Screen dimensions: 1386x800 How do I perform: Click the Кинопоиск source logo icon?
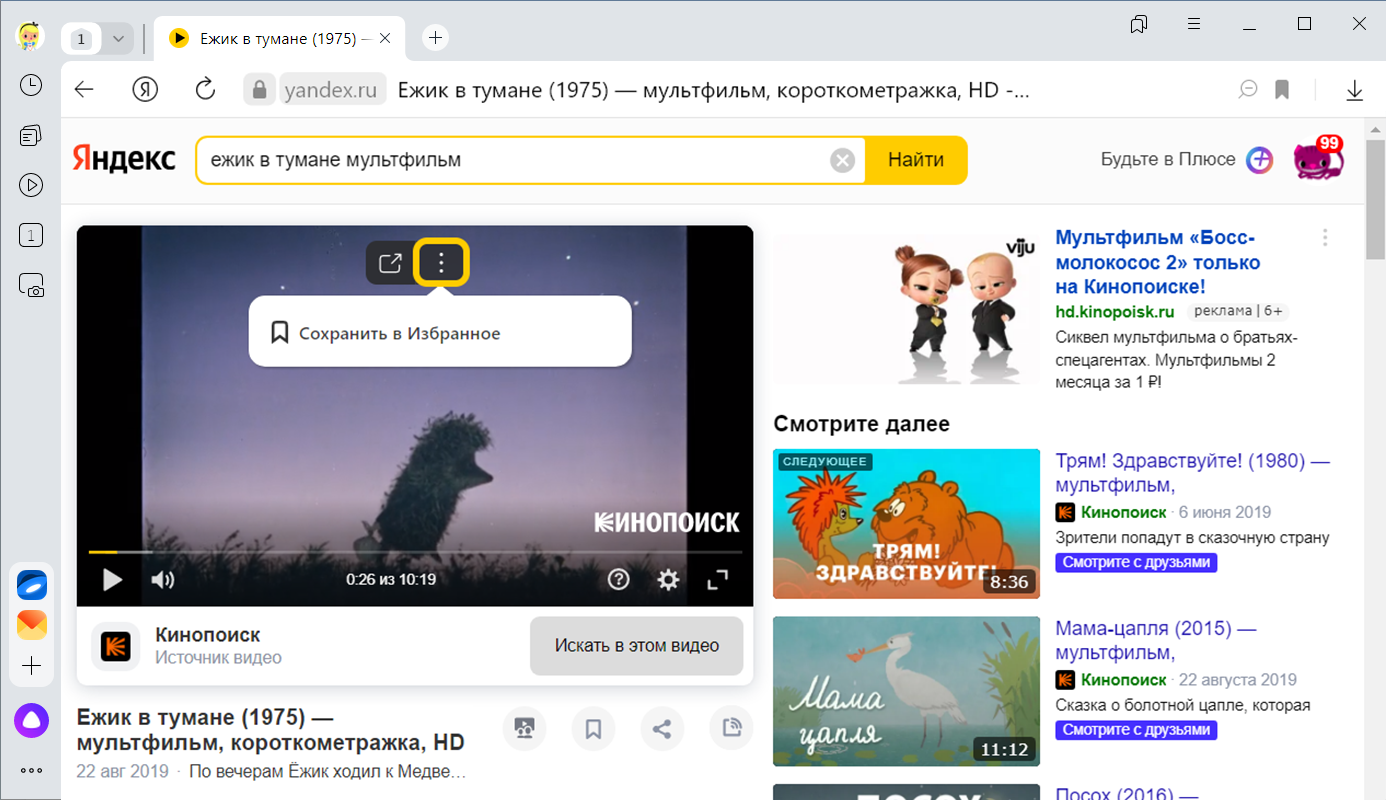pyautogui.click(x=116, y=646)
